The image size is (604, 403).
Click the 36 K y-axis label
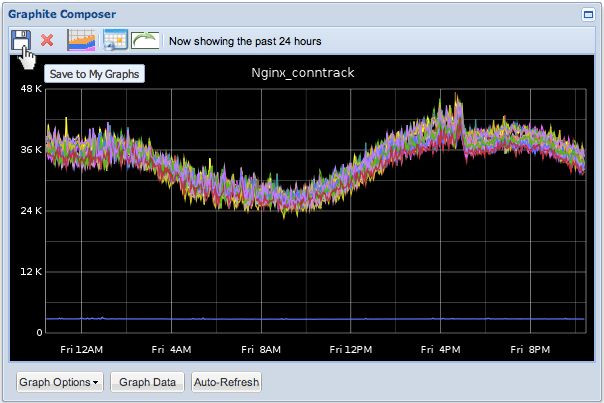click(x=31, y=150)
